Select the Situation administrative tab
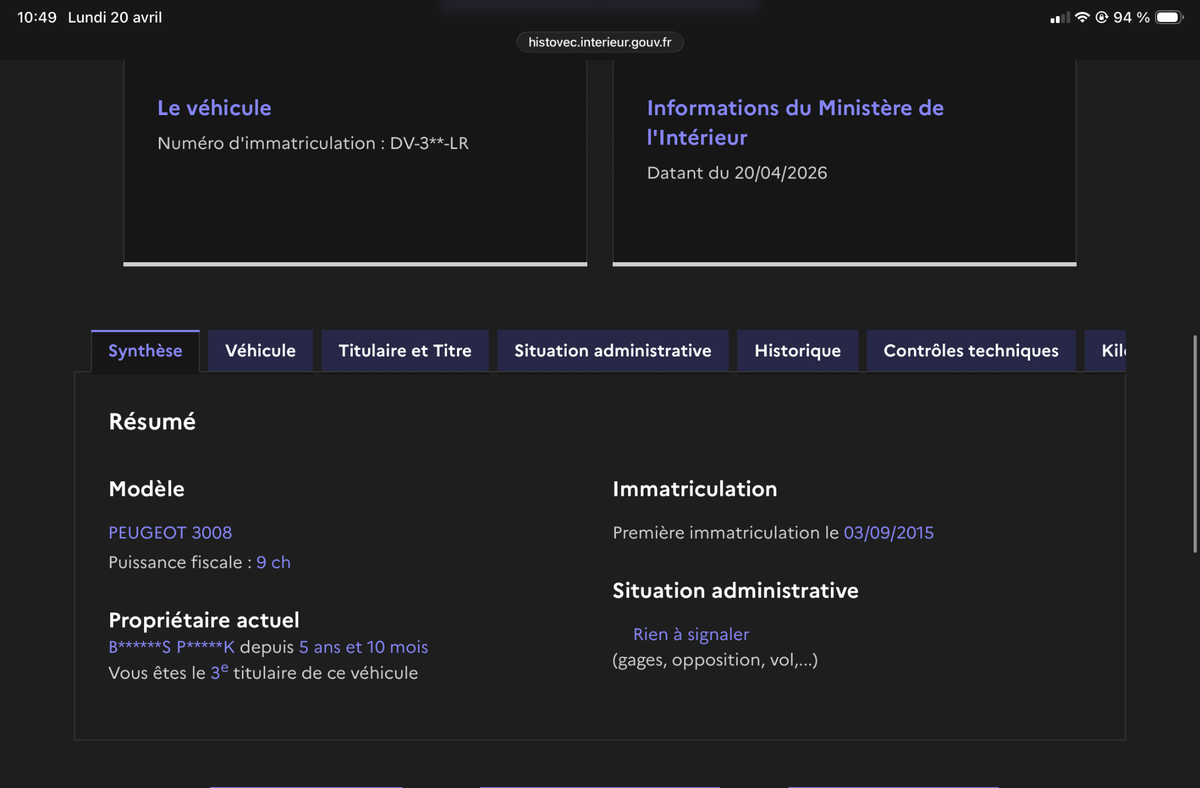Image resolution: width=1200 pixels, height=788 pixels. (613, 351)
